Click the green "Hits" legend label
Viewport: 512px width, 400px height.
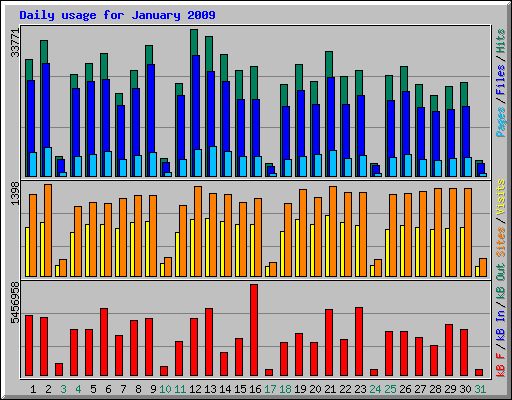[x=500, y=41]
